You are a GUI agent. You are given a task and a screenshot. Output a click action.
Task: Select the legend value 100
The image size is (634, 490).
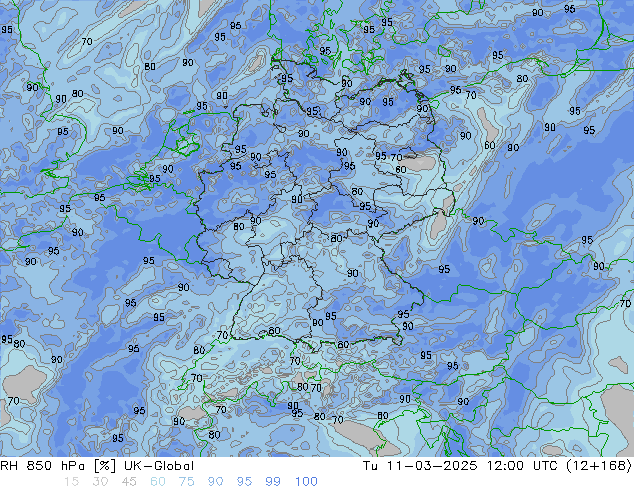point(306,482)
